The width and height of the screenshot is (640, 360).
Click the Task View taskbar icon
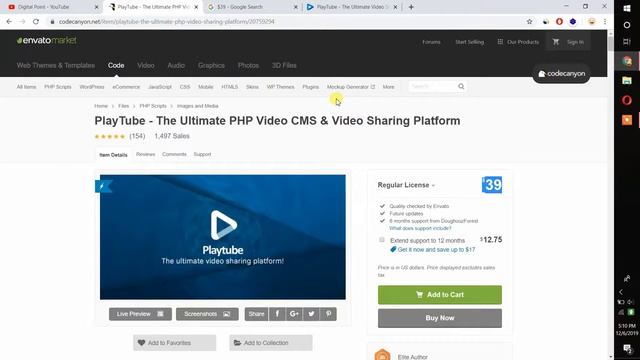click(x=627, y=42)
